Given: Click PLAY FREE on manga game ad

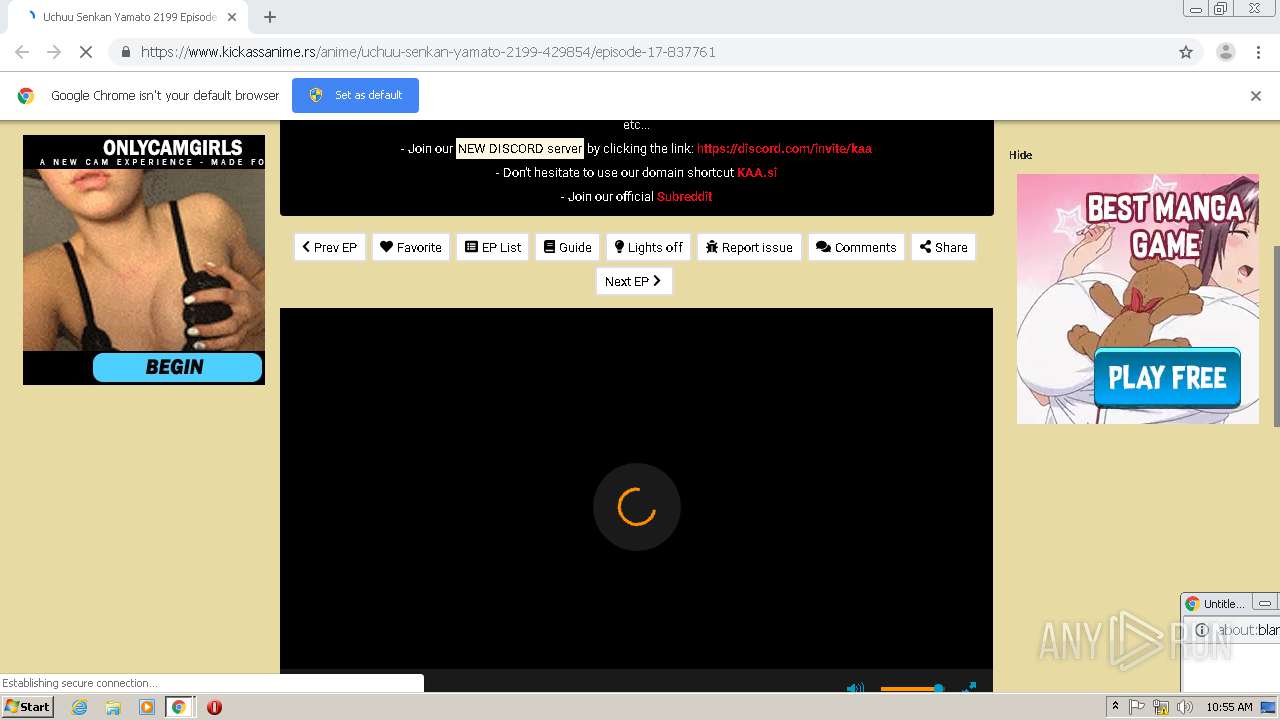Looking at the screenshot, I should pyautogui.click(x=1167, y=378).
